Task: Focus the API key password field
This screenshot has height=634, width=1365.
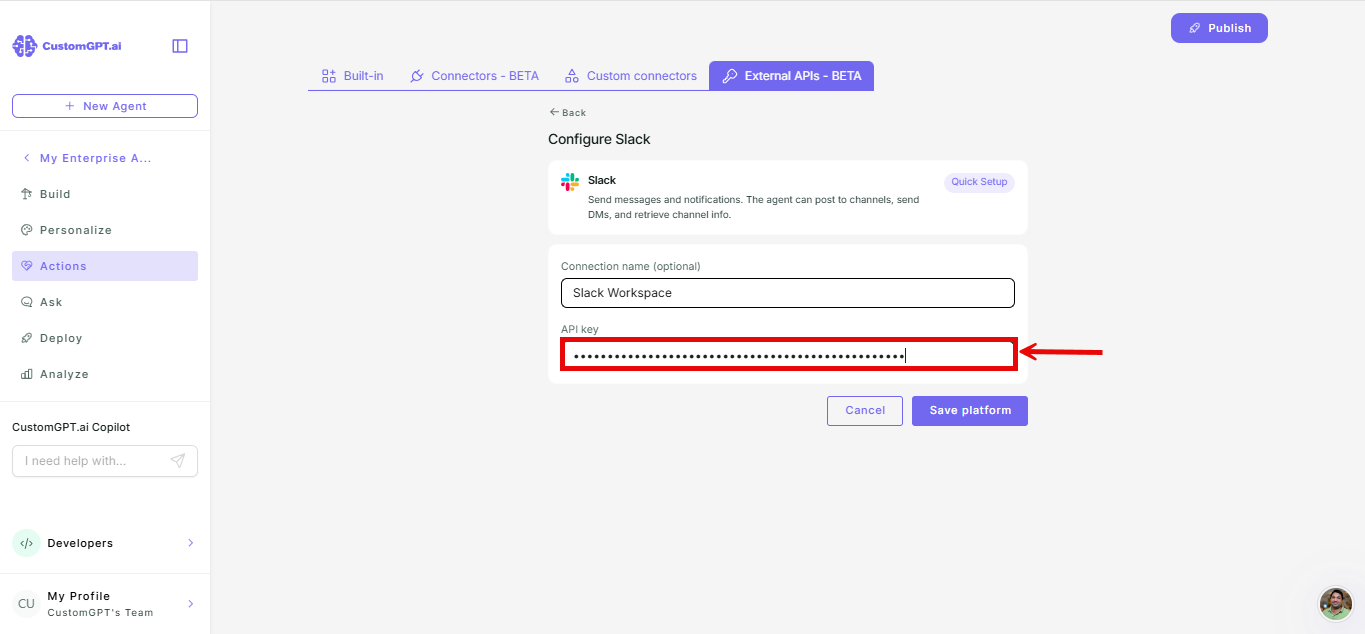Action: point(788,355)
